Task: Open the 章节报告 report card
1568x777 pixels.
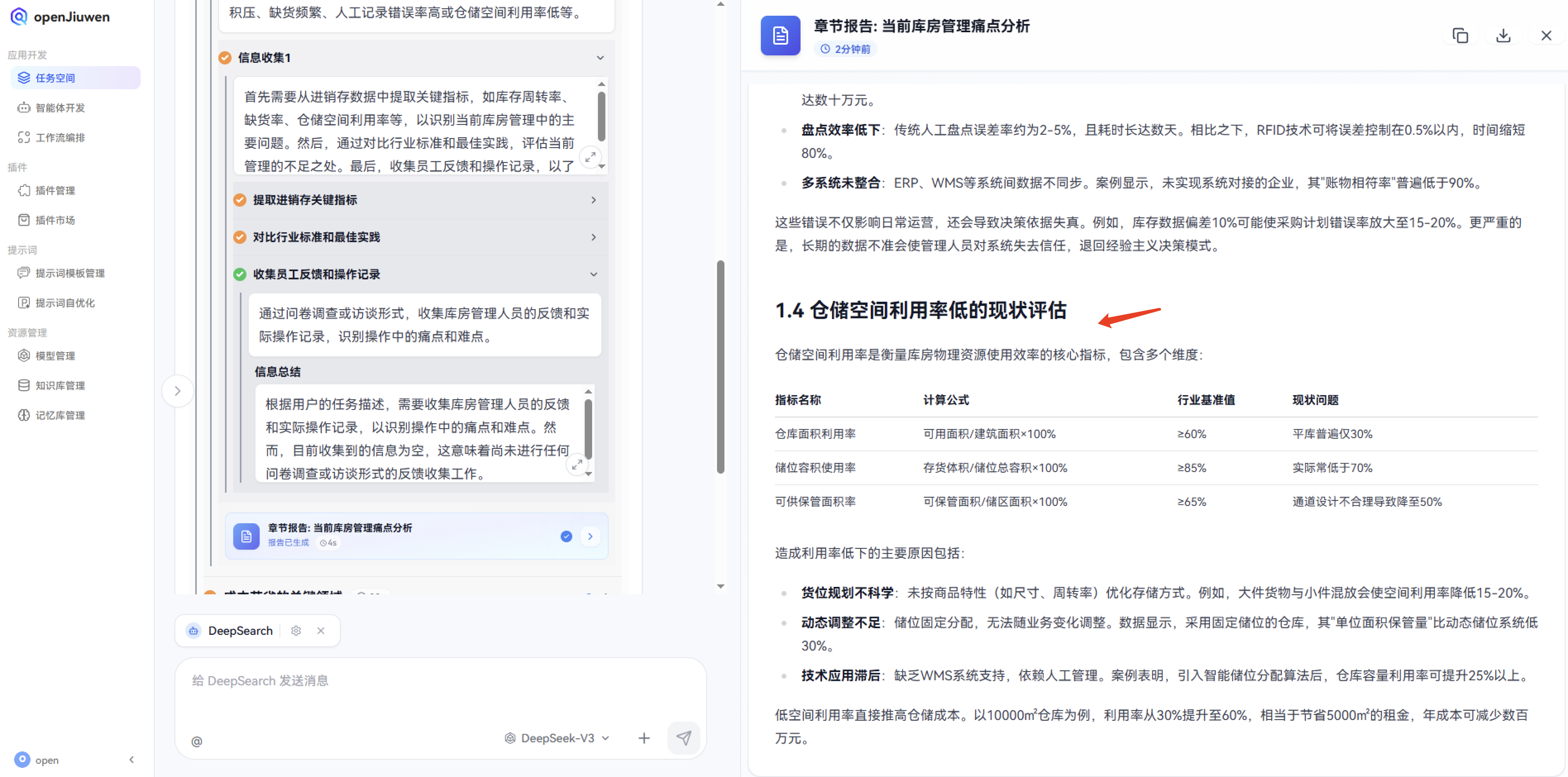Action: click(416, 536)
